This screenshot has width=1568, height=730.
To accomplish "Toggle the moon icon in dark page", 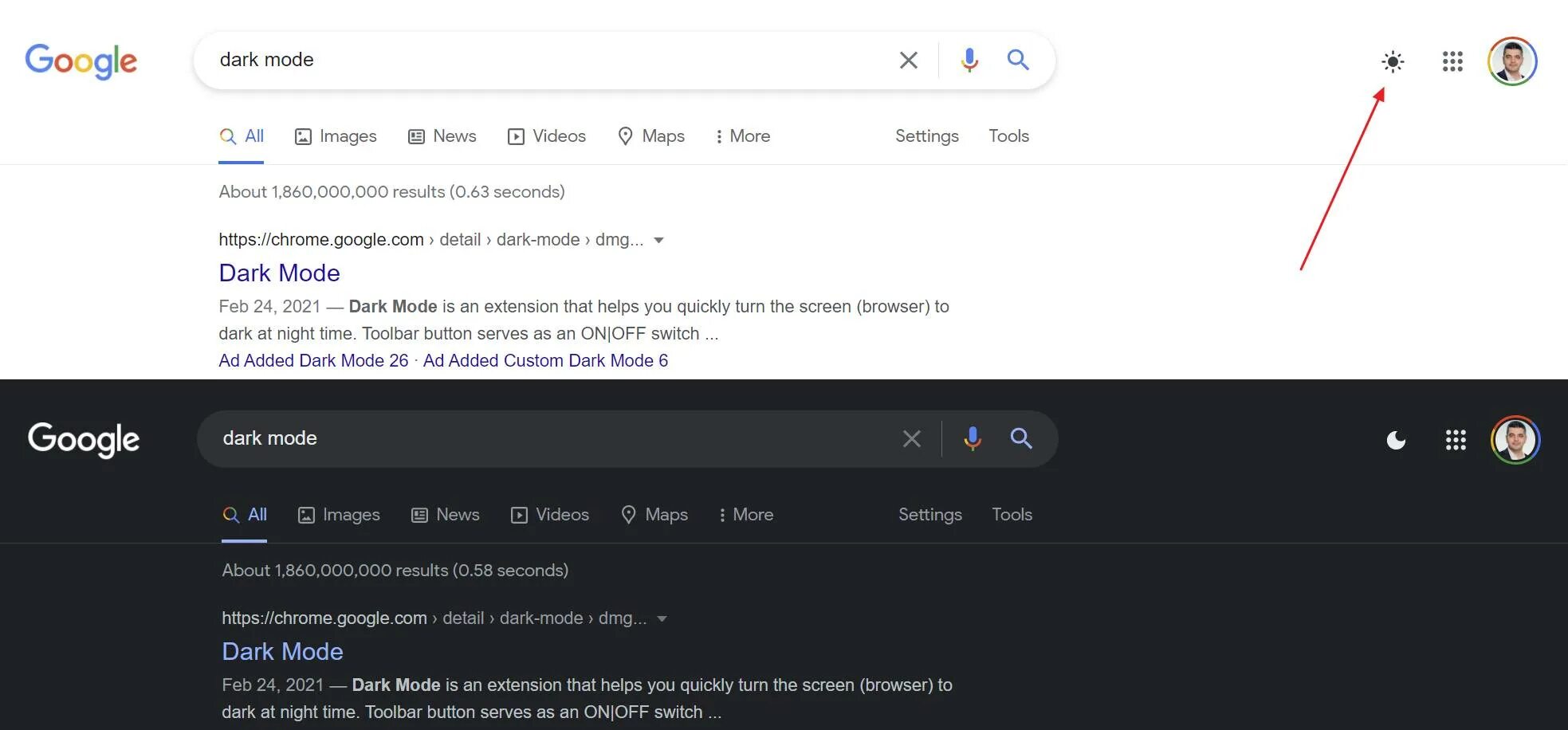I will point(1396,440).
